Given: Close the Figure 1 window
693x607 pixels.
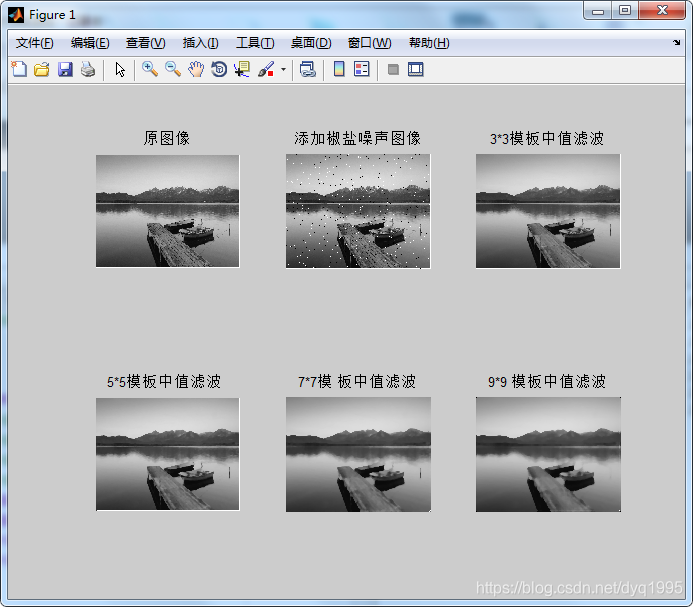Looking at the screenshot, I should pyautogui.click(x=662, y=11).
